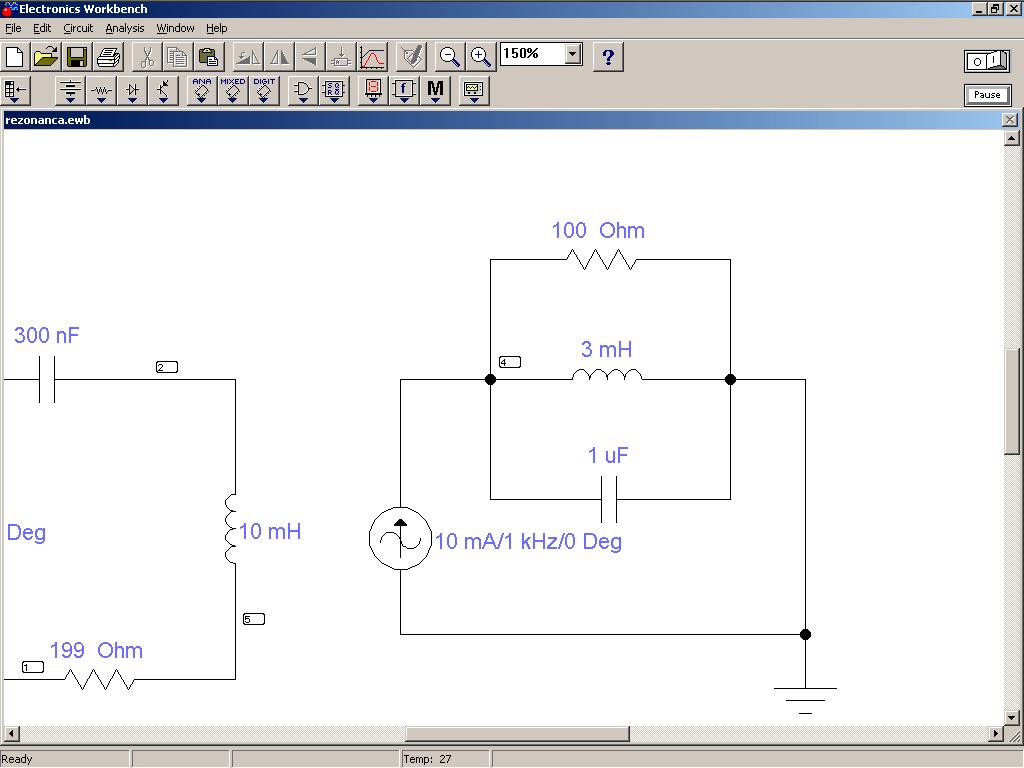Create a subcircuit from selection

coord(341,57)
